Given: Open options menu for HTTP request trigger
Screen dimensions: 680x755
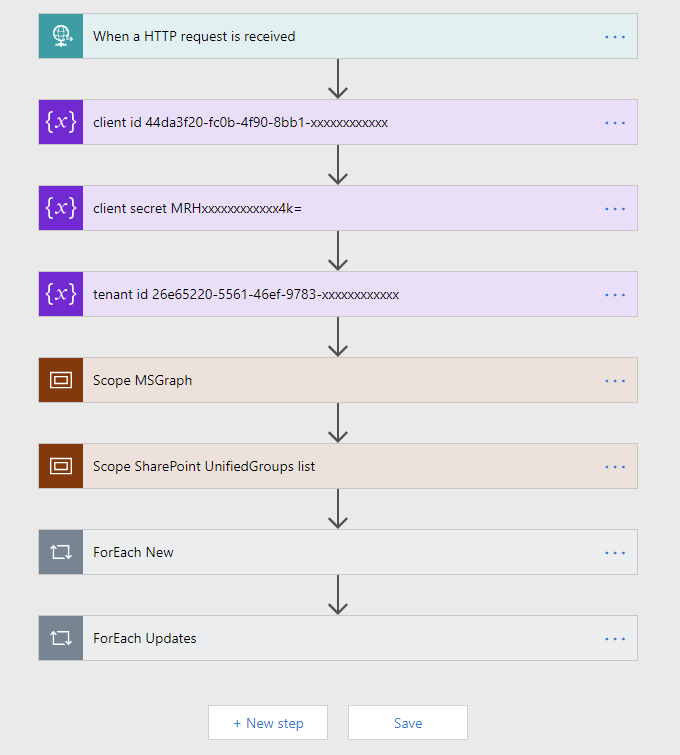Looking at the screenshot, I should pyautogui.click(x=615, y=36).
